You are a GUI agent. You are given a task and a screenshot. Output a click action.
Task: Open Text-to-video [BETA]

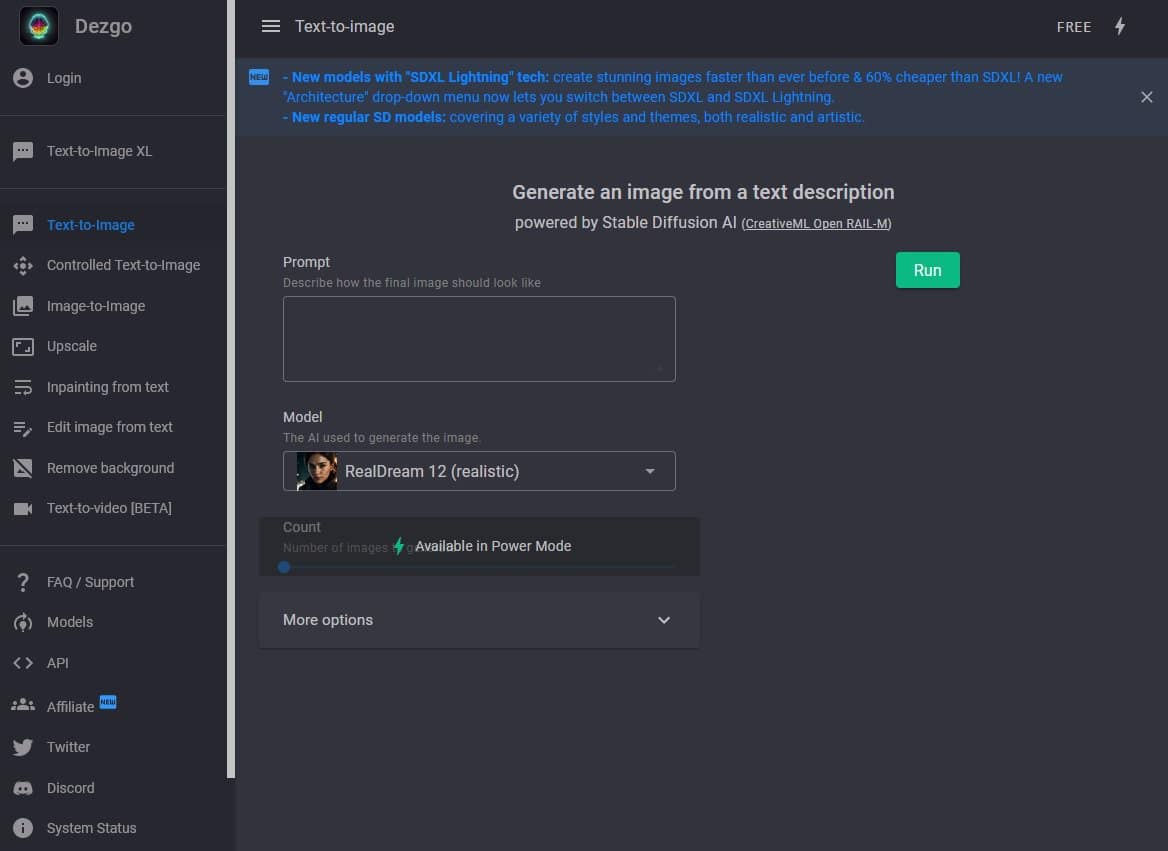[x=110, y=508]
